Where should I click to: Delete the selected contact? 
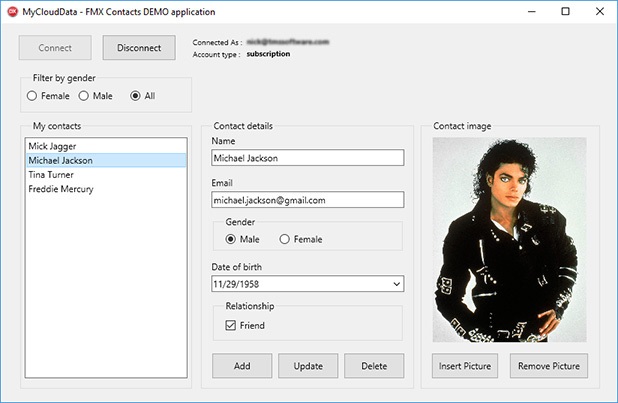[x=374, y=366]
